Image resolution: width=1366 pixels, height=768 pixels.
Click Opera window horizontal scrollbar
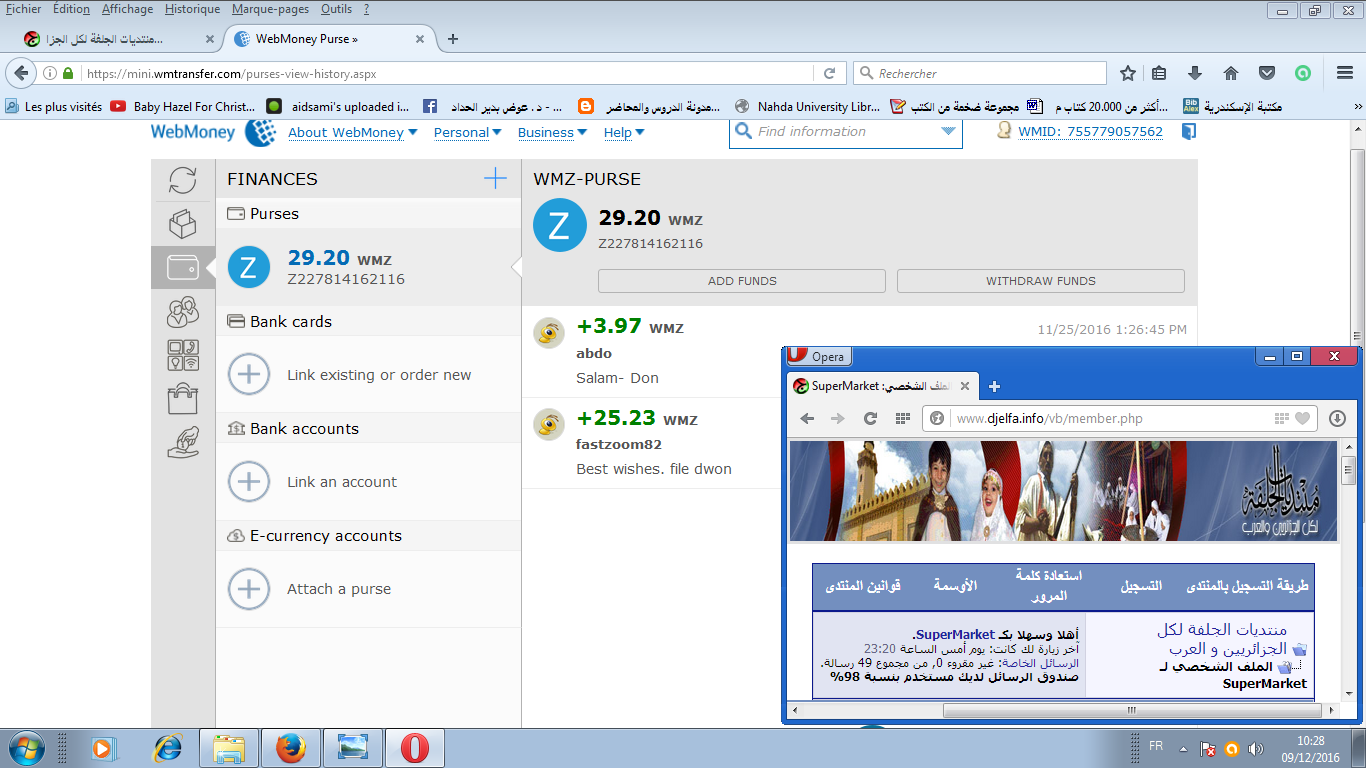click(x=1132, y=711)
